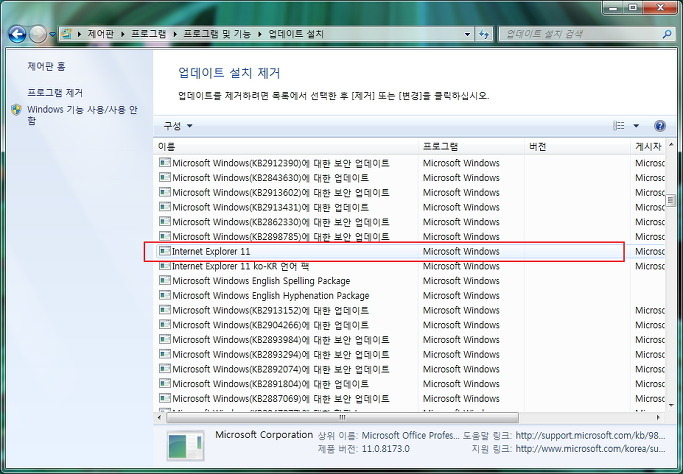This screenshot has height=474, width=683.
Task: Select the KB2912390 security update row
Action: [x=409, y=163]
